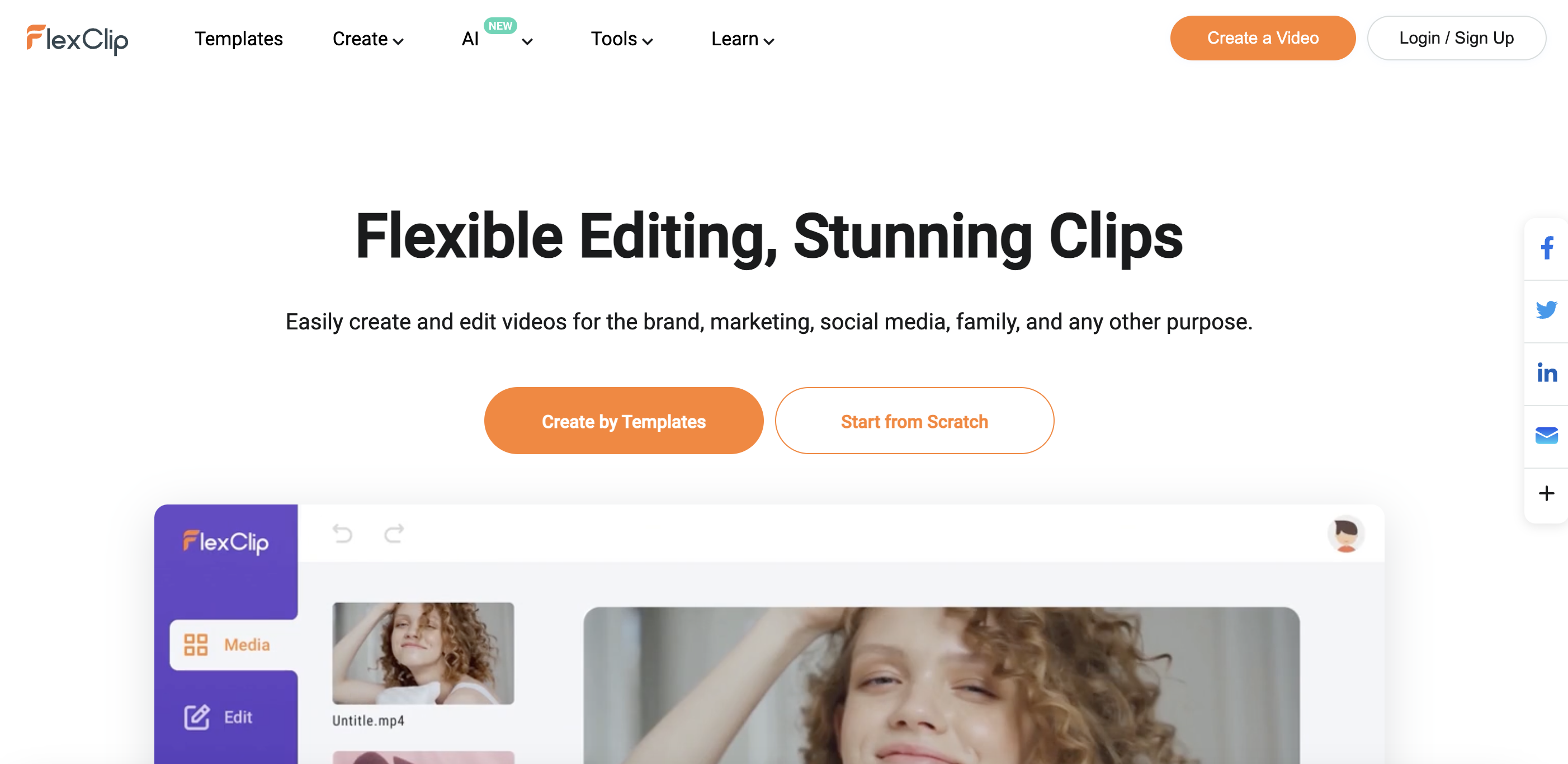1568x764 pixels.
Task: Share page on LinkedIn icon
Action: pos(1547,372)
